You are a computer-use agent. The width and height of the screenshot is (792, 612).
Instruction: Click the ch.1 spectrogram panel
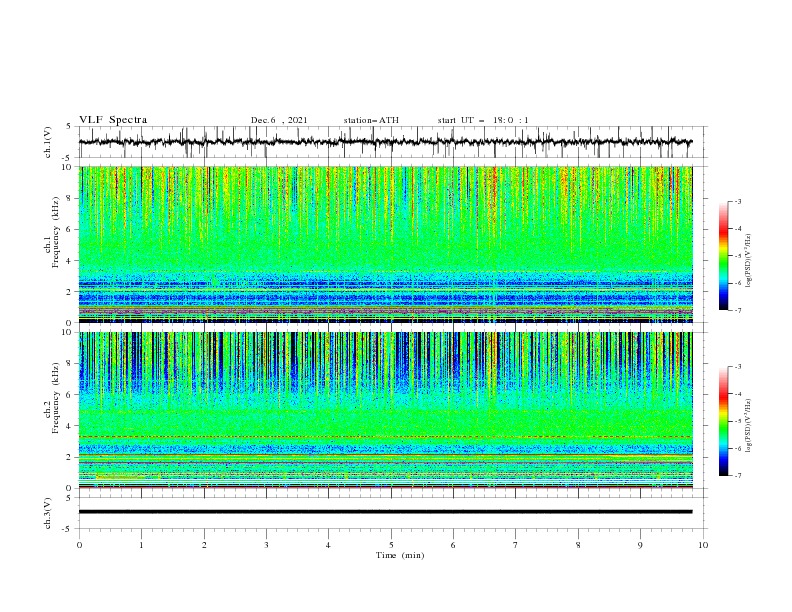pyautogui.click(x=386, y=244)
